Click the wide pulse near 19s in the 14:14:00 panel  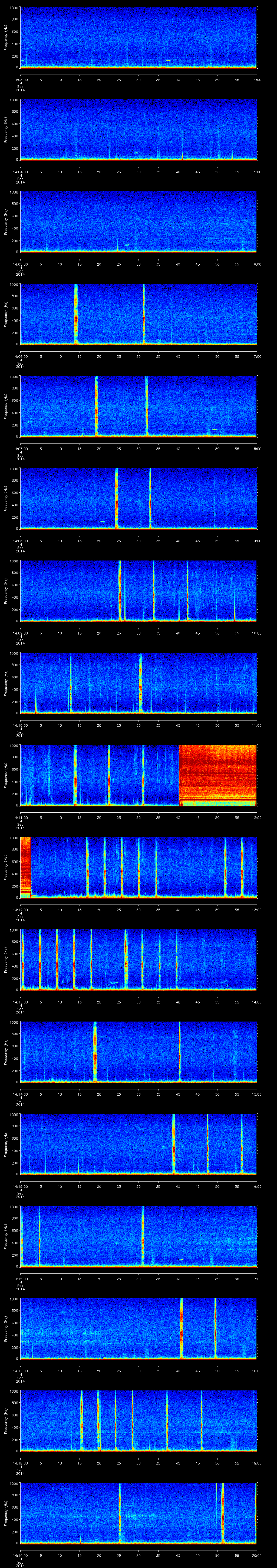(95, 1051)
